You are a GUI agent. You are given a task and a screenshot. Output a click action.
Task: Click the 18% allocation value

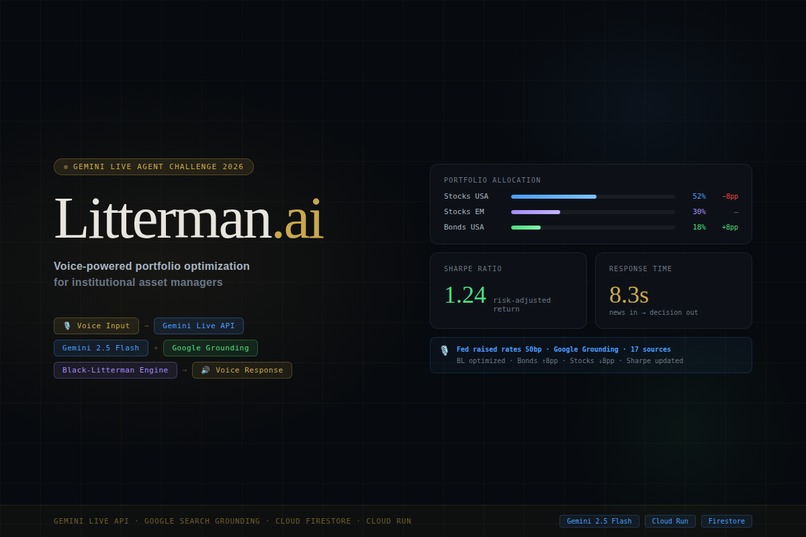699,227
